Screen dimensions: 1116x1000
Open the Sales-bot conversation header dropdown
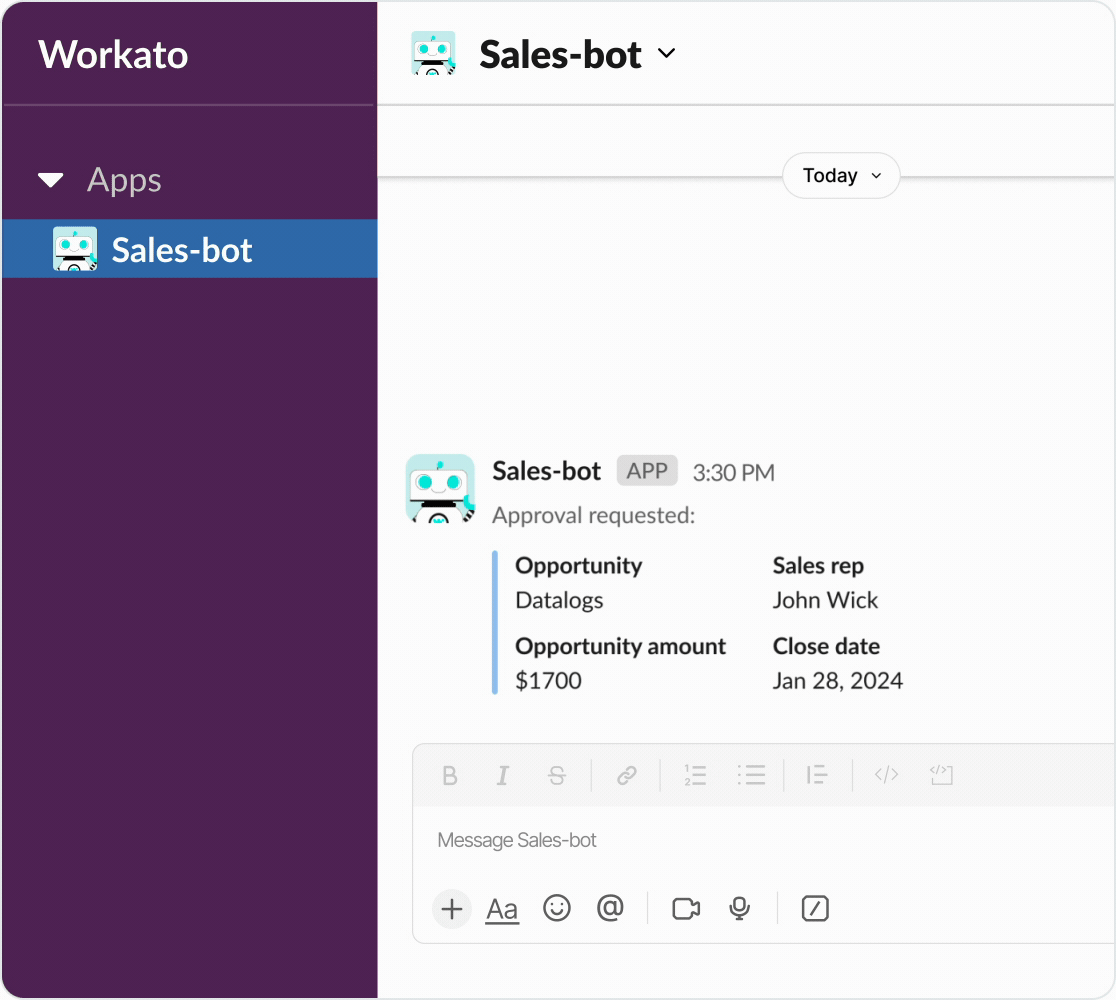click(668, 54)
